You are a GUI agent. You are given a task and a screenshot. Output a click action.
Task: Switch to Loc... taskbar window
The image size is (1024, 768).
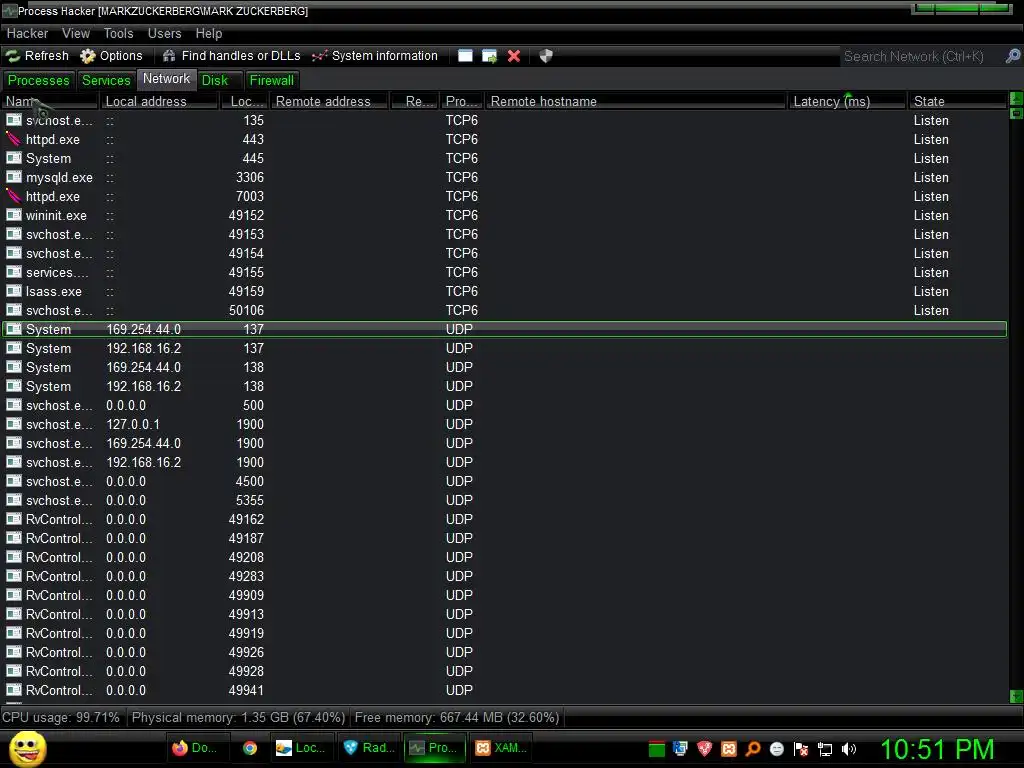[x=302, y=748]
